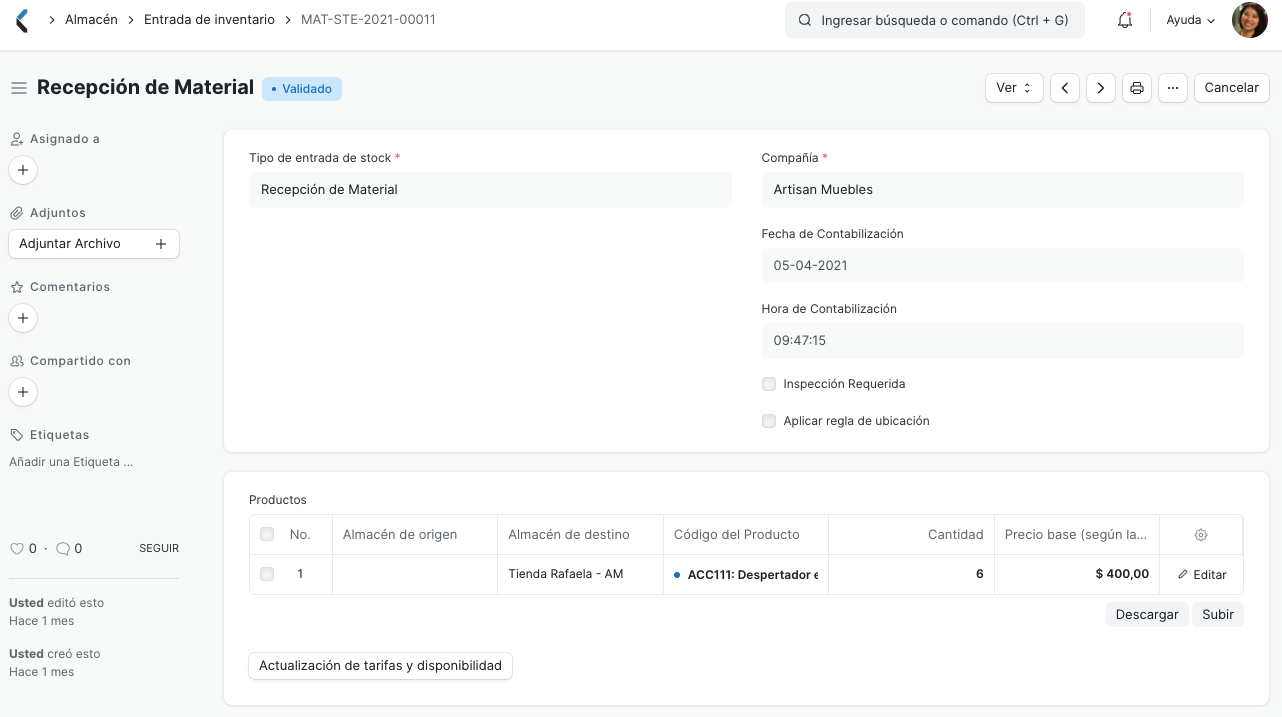
Task: Click Adjuntar Archivo button
Action: pos(94,244)
